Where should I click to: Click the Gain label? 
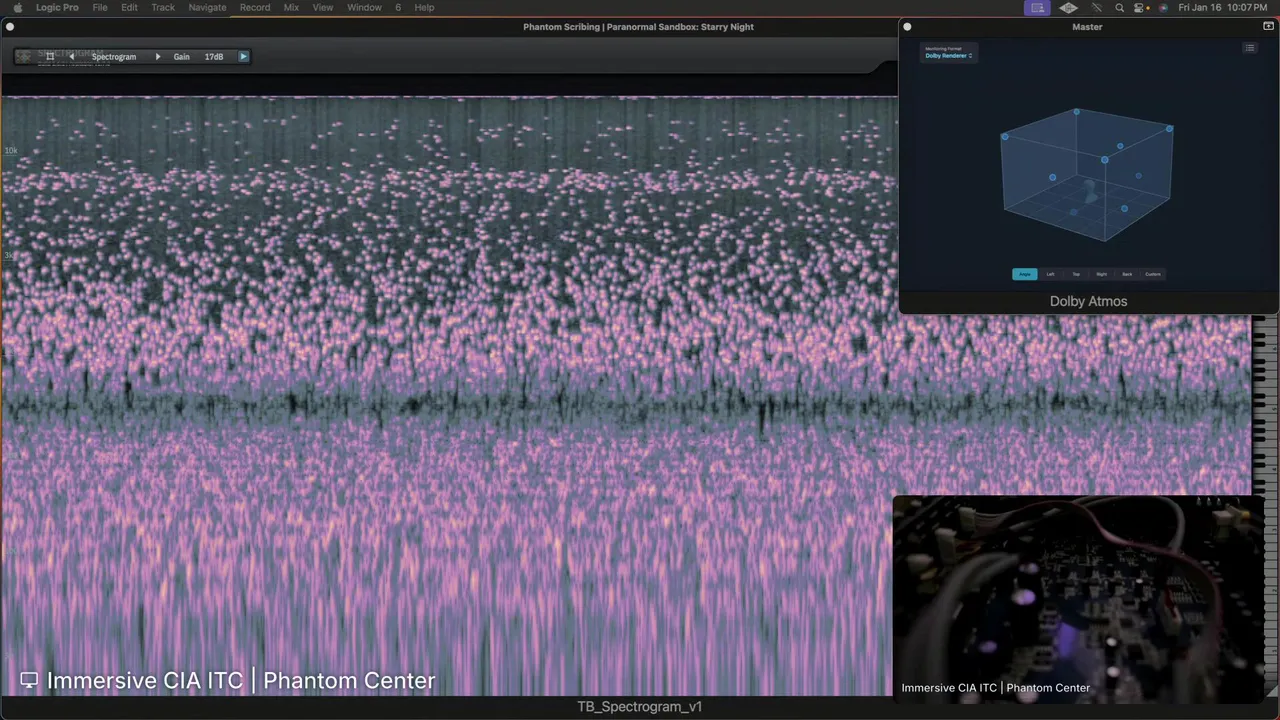coord(181,57)
